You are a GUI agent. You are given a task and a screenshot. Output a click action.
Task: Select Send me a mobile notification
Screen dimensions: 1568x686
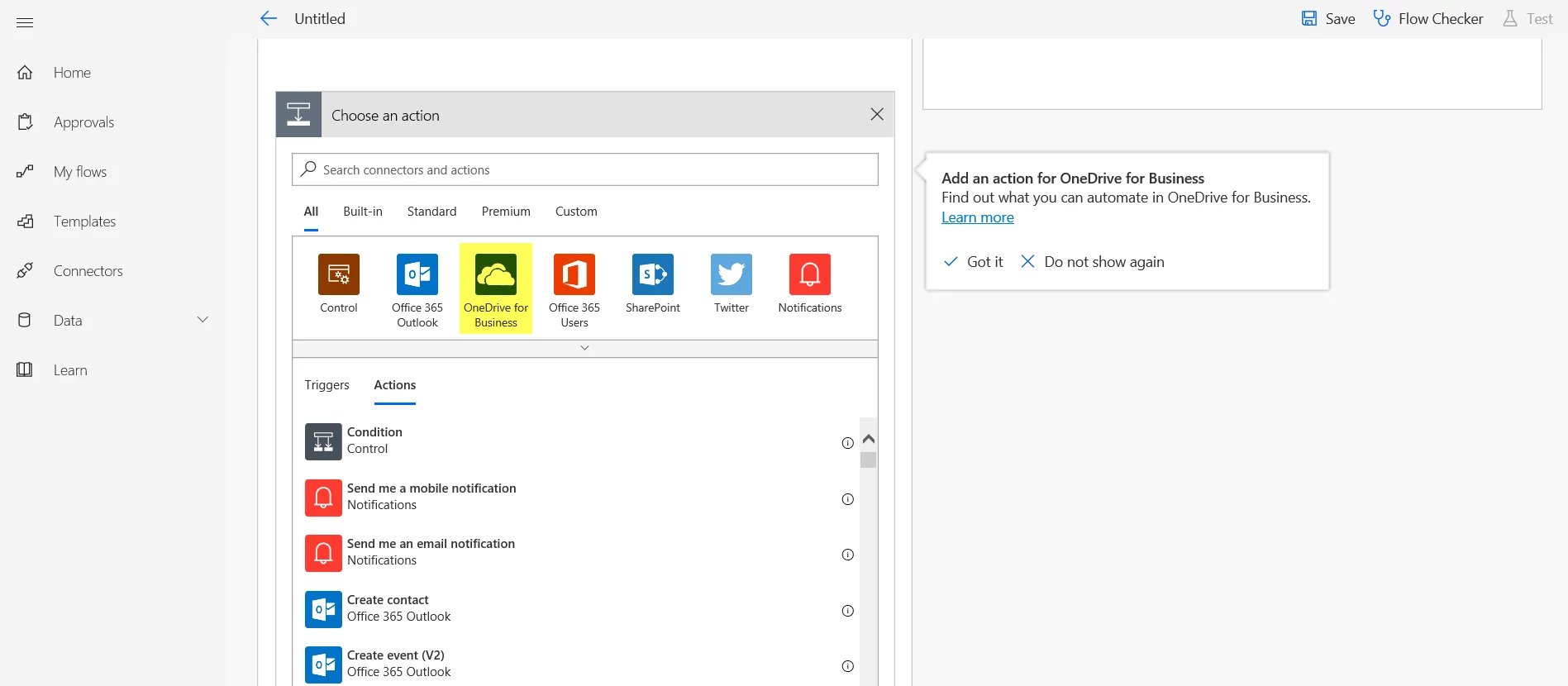pyautogui.click(x=431, y=488)
